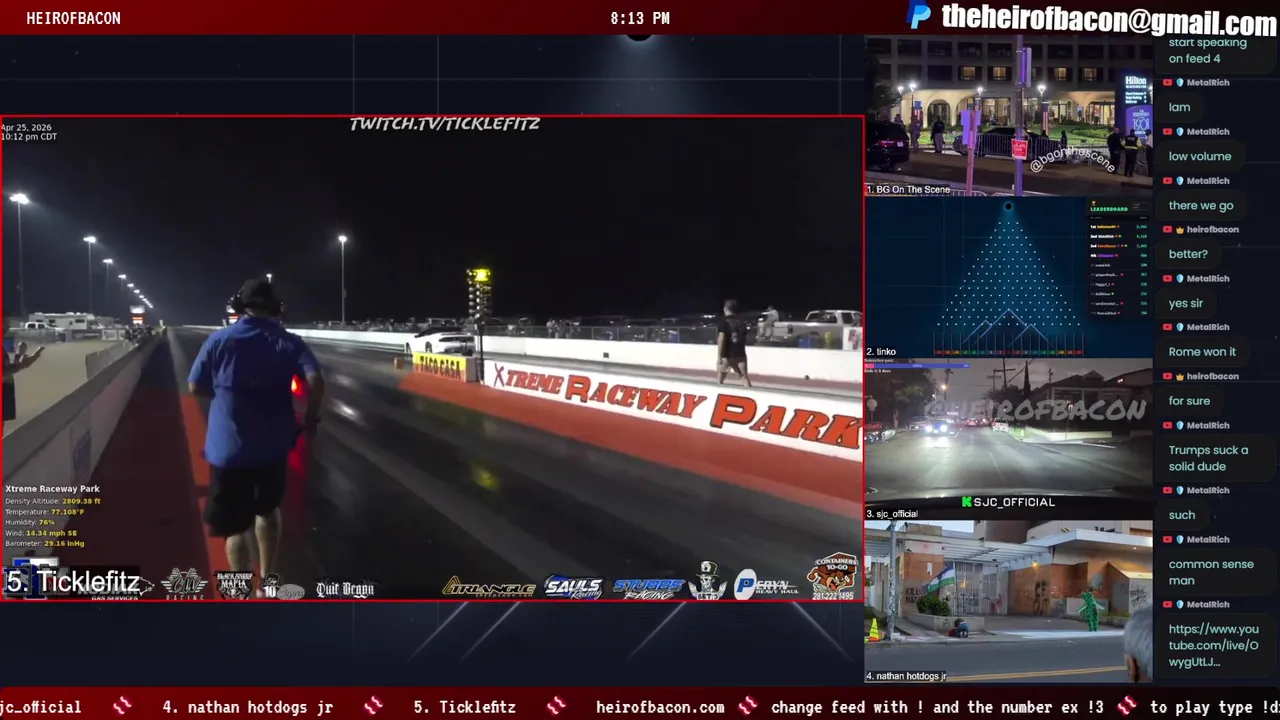This screenshot has height=720, width=1280.
Task: Click the bacon icon before 'heirofbacon.com' in ticker
Action: pos(556,706)
